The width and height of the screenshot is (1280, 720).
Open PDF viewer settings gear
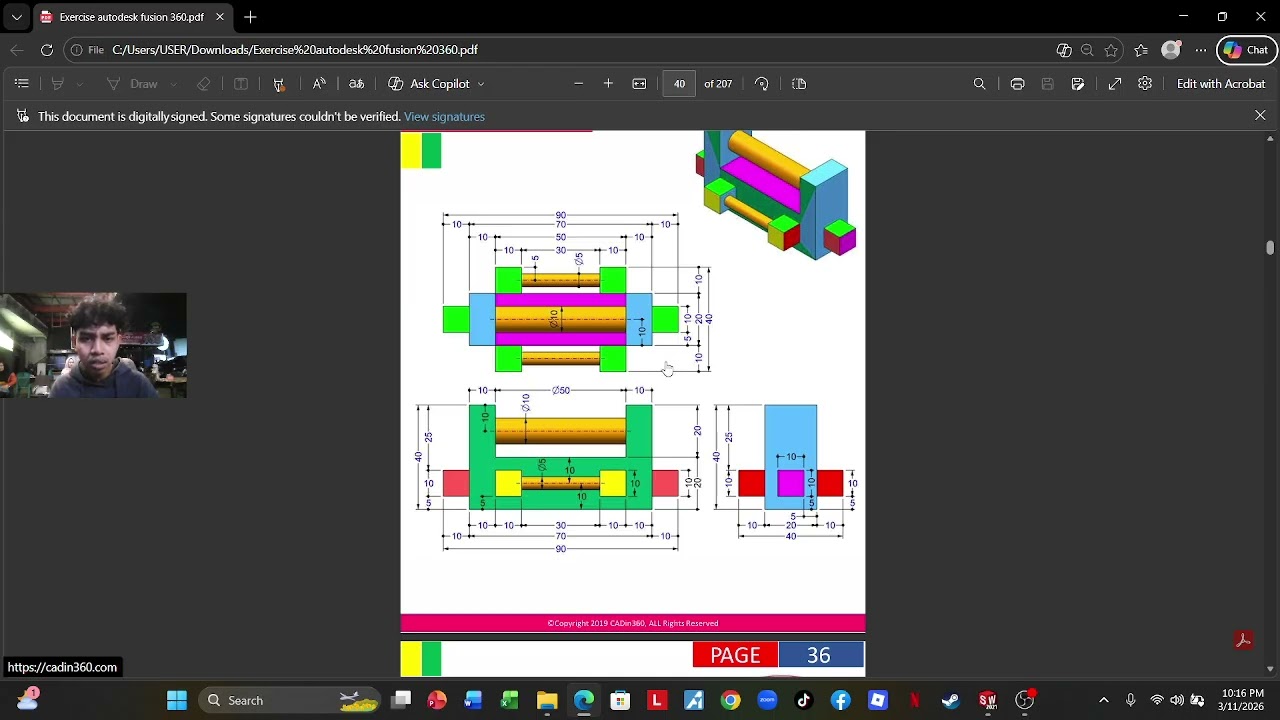click(x=1145, y=84)
